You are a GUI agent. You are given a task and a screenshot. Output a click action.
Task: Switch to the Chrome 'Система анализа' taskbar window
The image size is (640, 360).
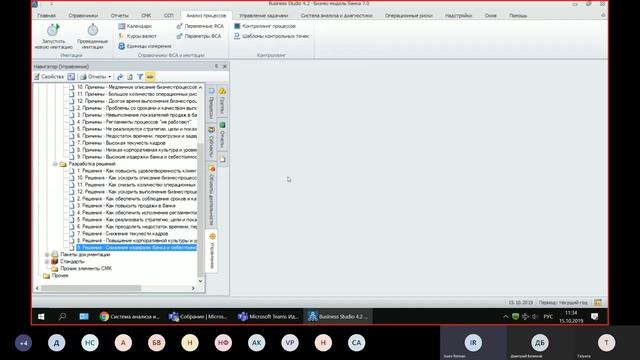130,316
